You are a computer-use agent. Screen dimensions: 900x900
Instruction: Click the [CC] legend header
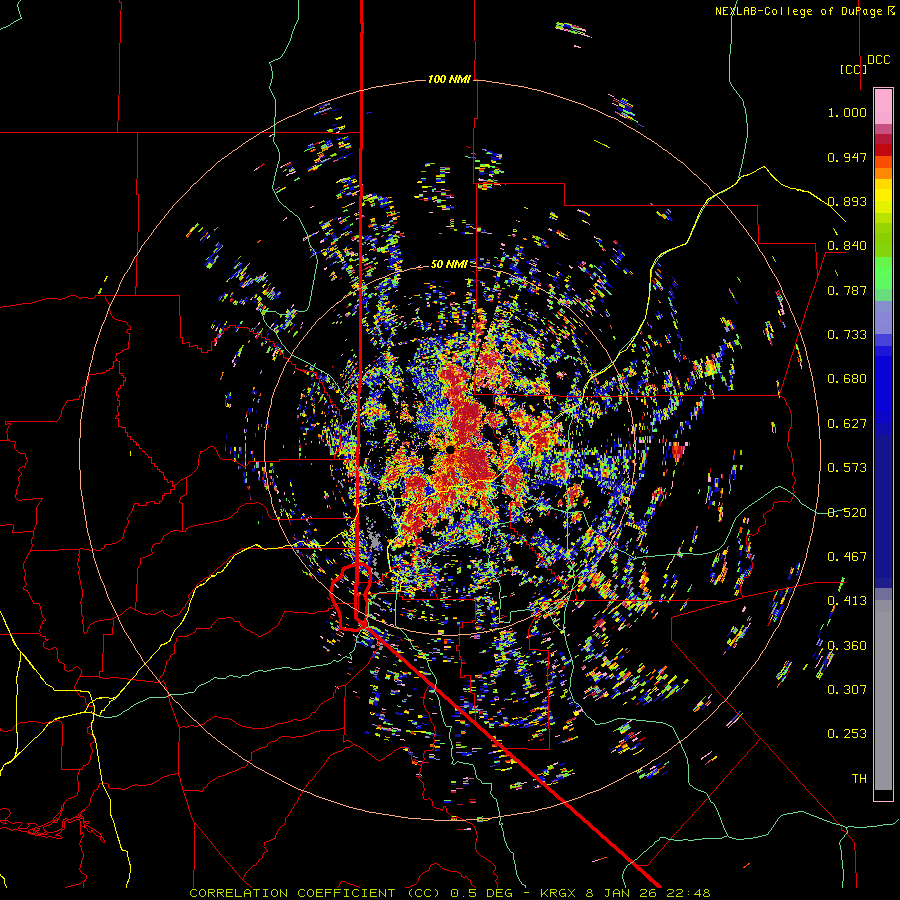coord(853,69)
